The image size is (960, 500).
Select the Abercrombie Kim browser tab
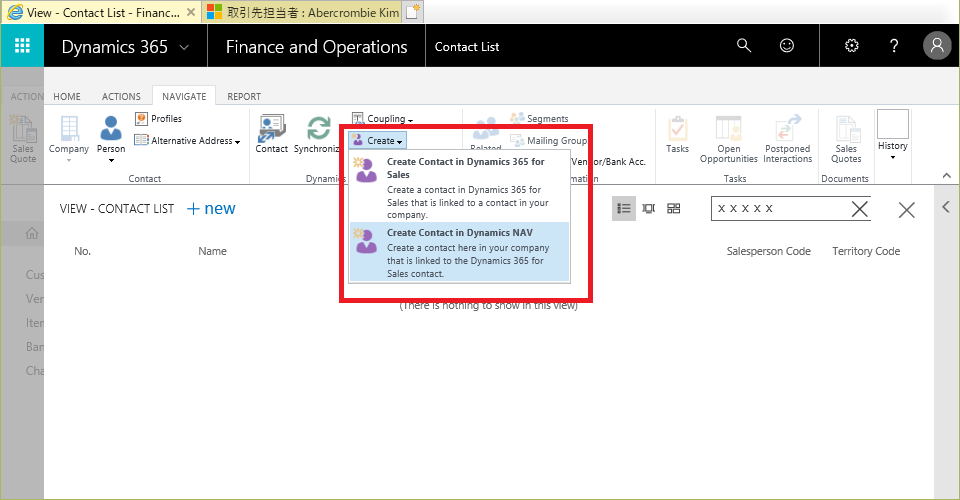point(303,12)
